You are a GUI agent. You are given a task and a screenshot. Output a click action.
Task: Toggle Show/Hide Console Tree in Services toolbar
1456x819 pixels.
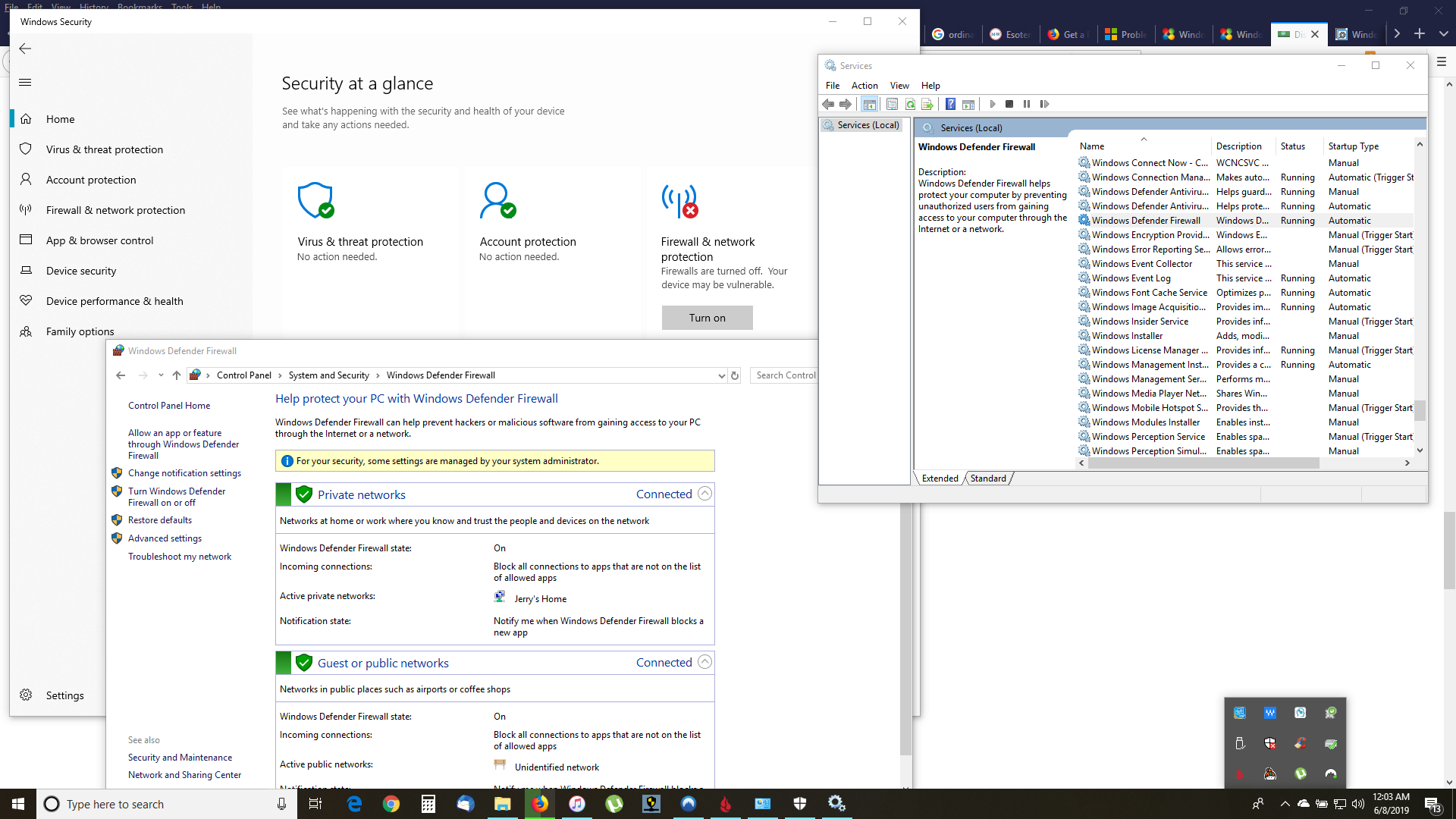pos(870,104)
